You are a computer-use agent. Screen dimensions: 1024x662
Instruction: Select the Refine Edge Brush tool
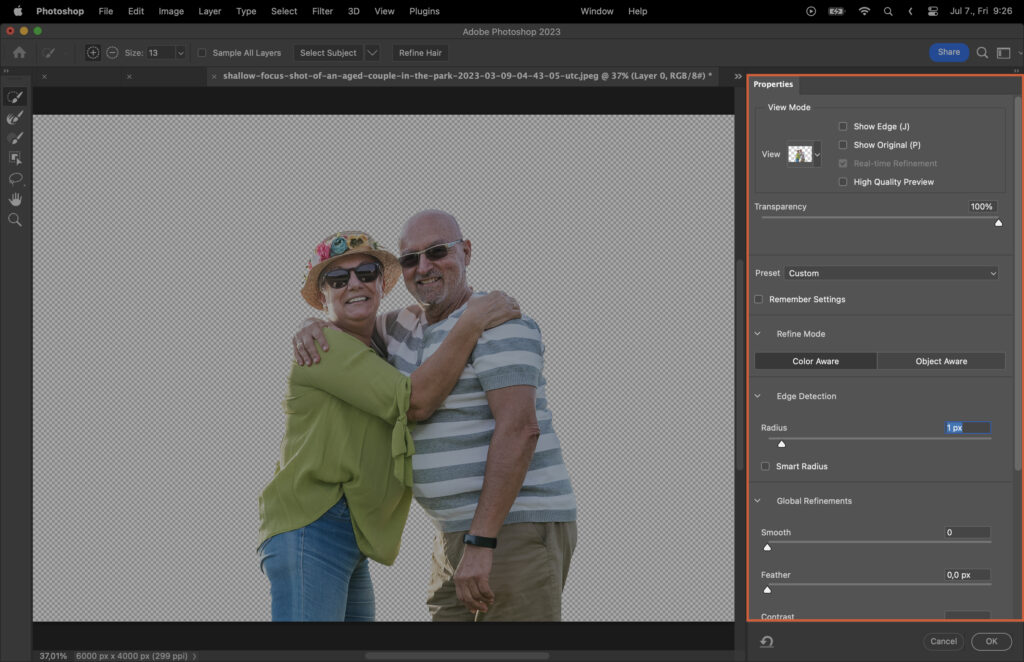click(x=14, y=117)
